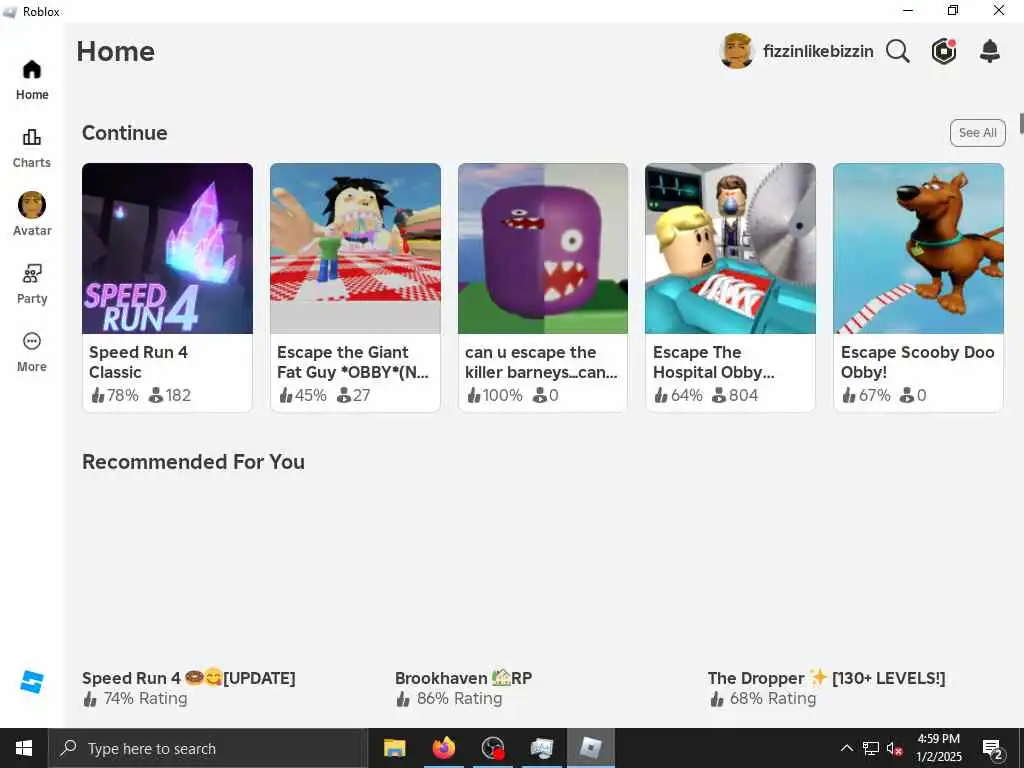Click Escape the Giant Fat Guy title
Viewport: 1024px width, 768px height.
[353, 362]
